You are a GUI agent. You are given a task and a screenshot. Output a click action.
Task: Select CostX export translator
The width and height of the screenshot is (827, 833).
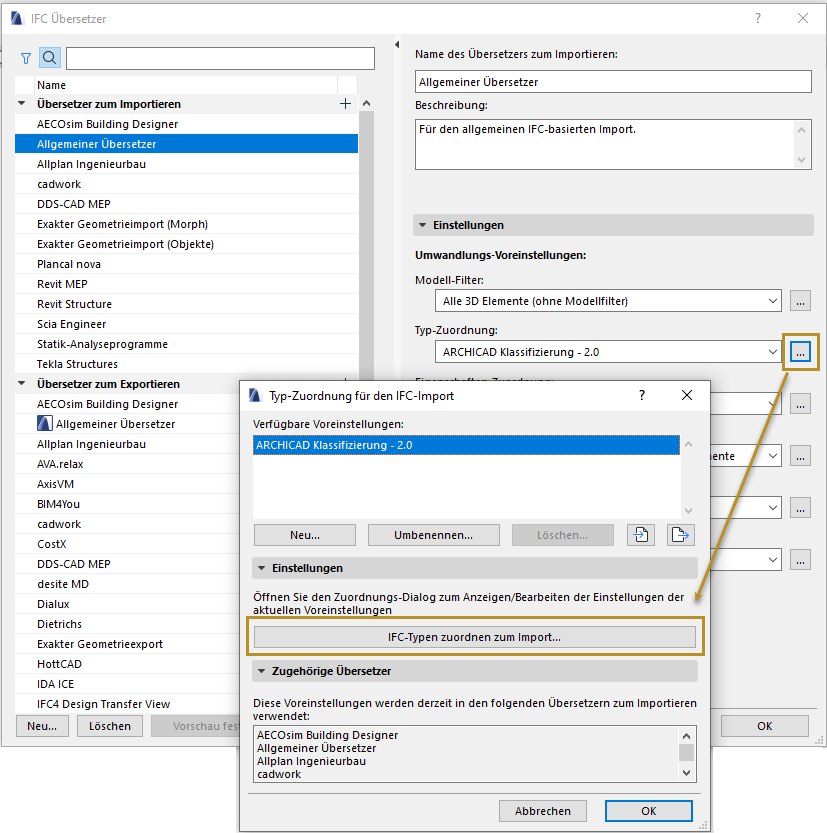tap(127, 544)
